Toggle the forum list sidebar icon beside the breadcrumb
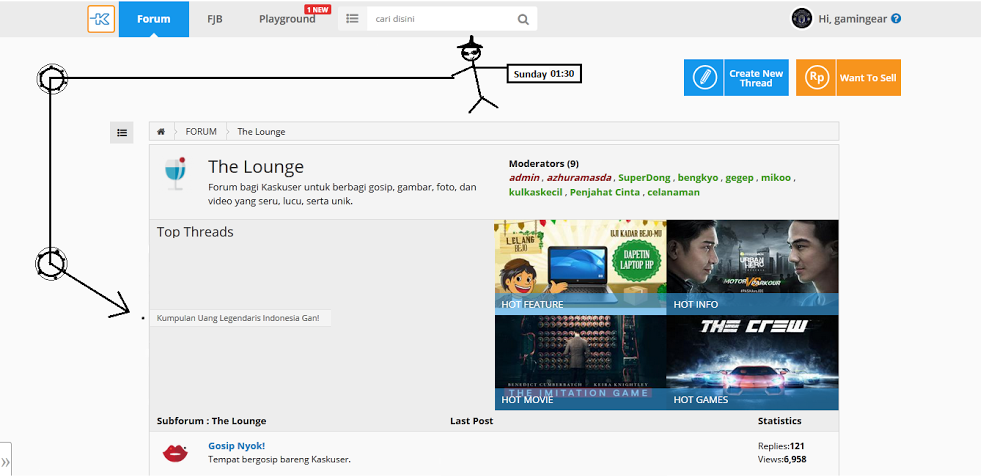Image resolution: width=982 pixels, height=476 pixels. point(122,132)
